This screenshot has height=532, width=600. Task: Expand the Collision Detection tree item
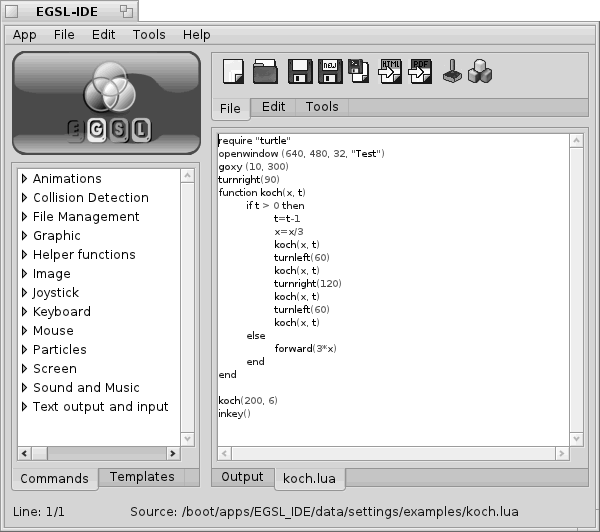click(x=25, y=198)
